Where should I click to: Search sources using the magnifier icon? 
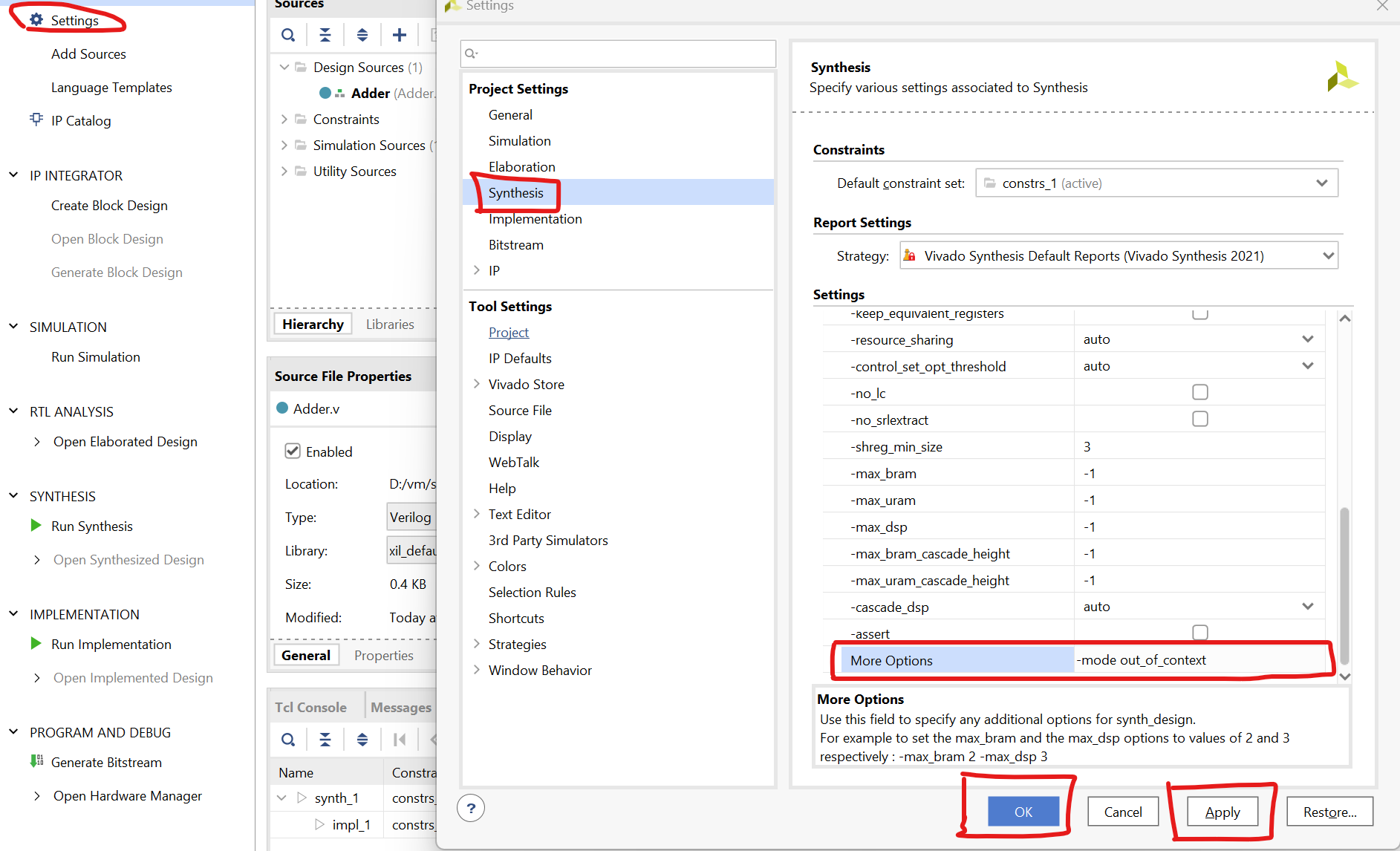(x=287, y=34)
